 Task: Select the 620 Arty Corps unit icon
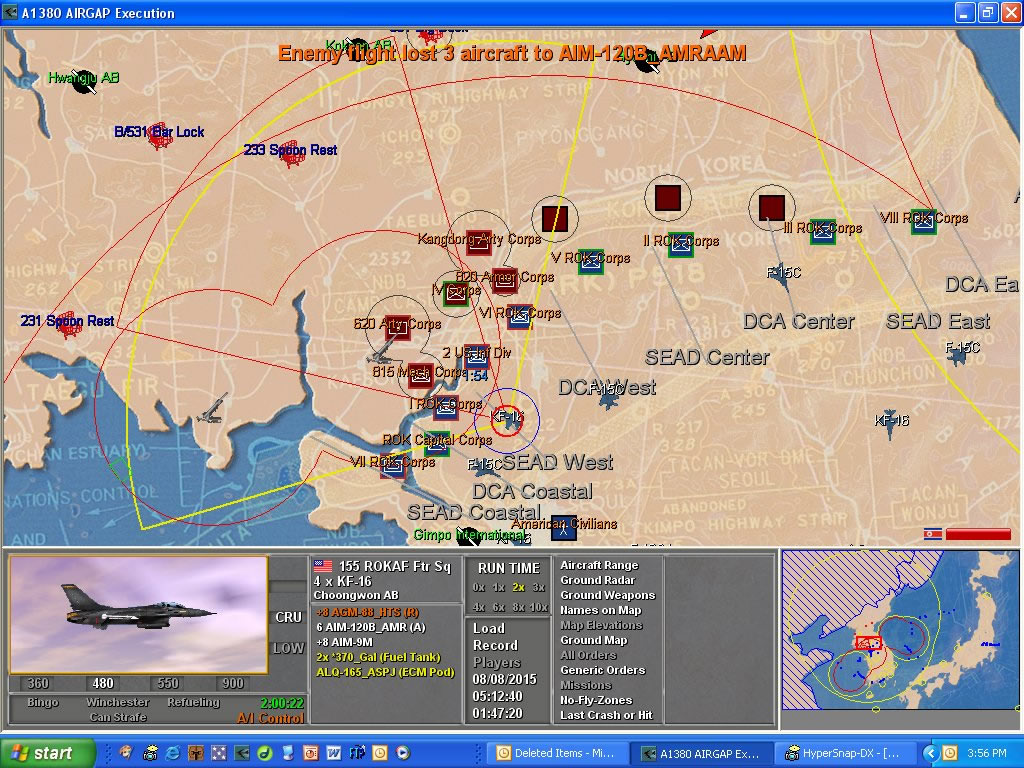[x=397, y=328]
